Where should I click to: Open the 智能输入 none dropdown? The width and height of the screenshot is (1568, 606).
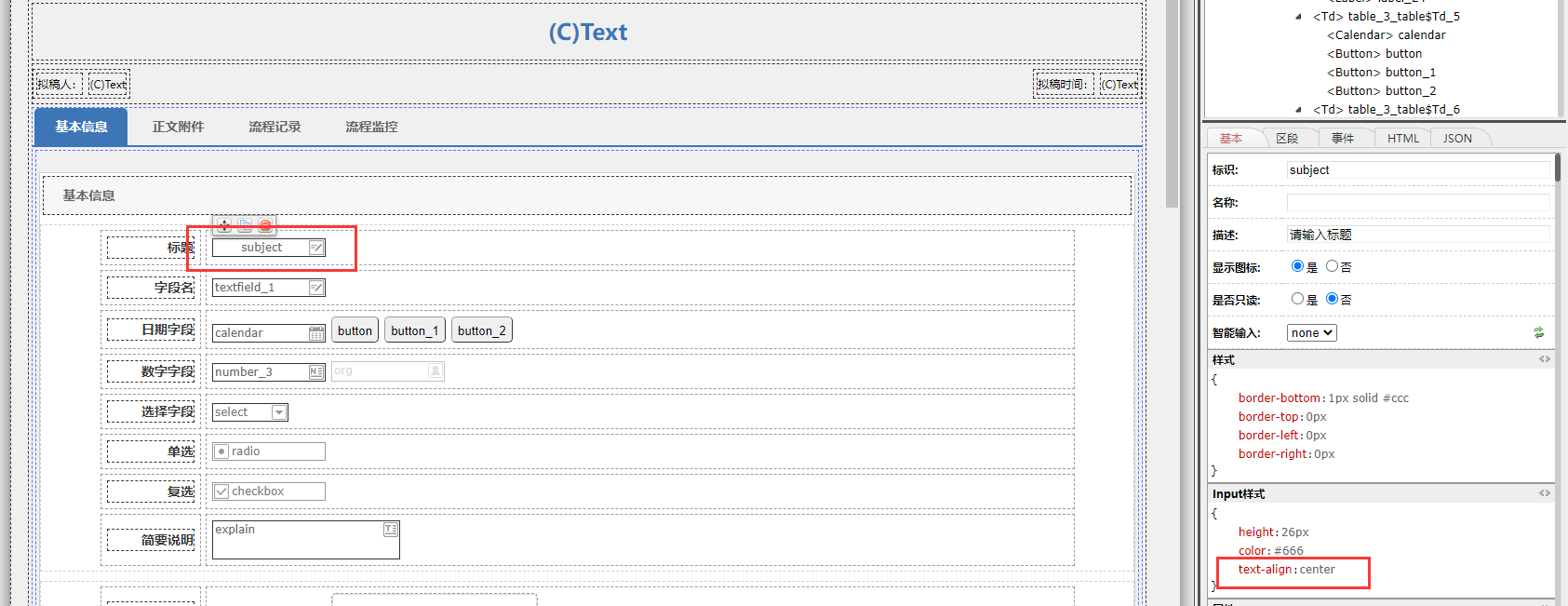(x=1311, y=332)
